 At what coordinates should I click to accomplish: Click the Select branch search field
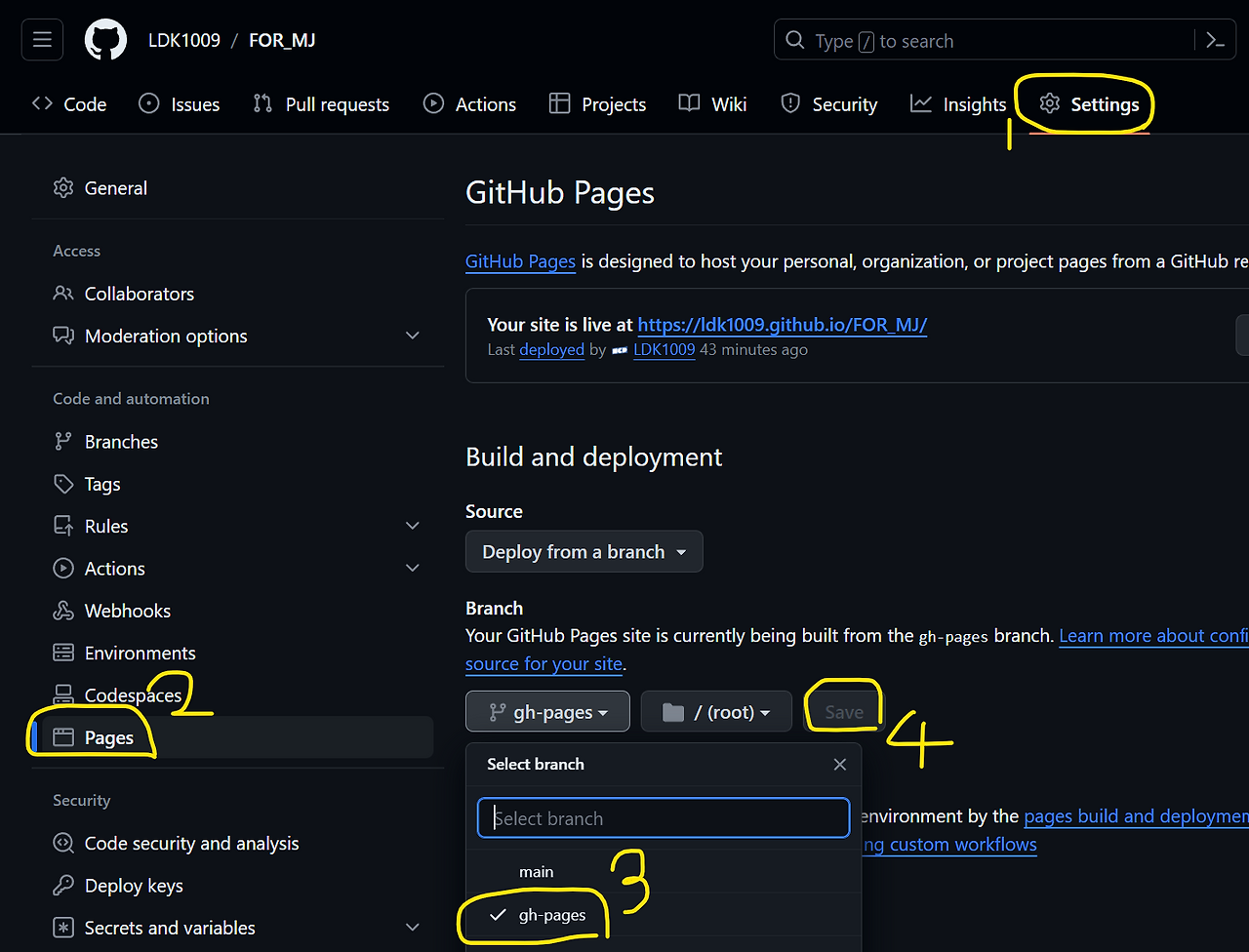[x=663, y=818]
